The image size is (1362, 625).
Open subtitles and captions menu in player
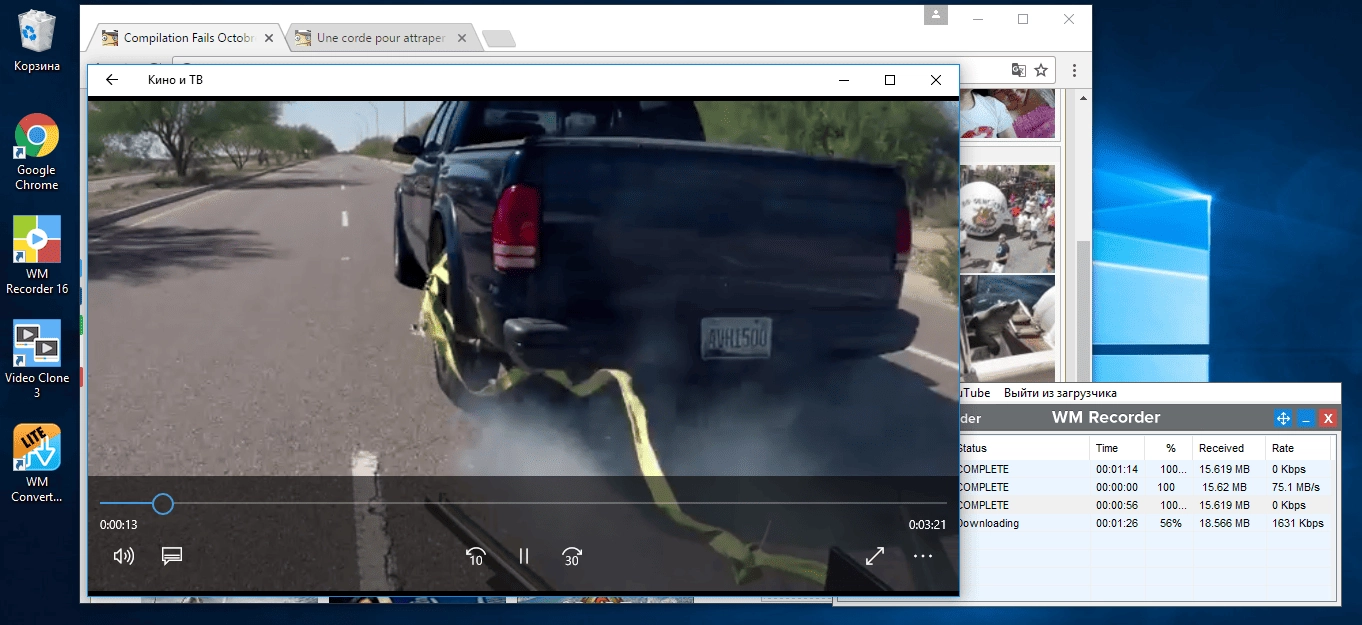click(172, 556)
